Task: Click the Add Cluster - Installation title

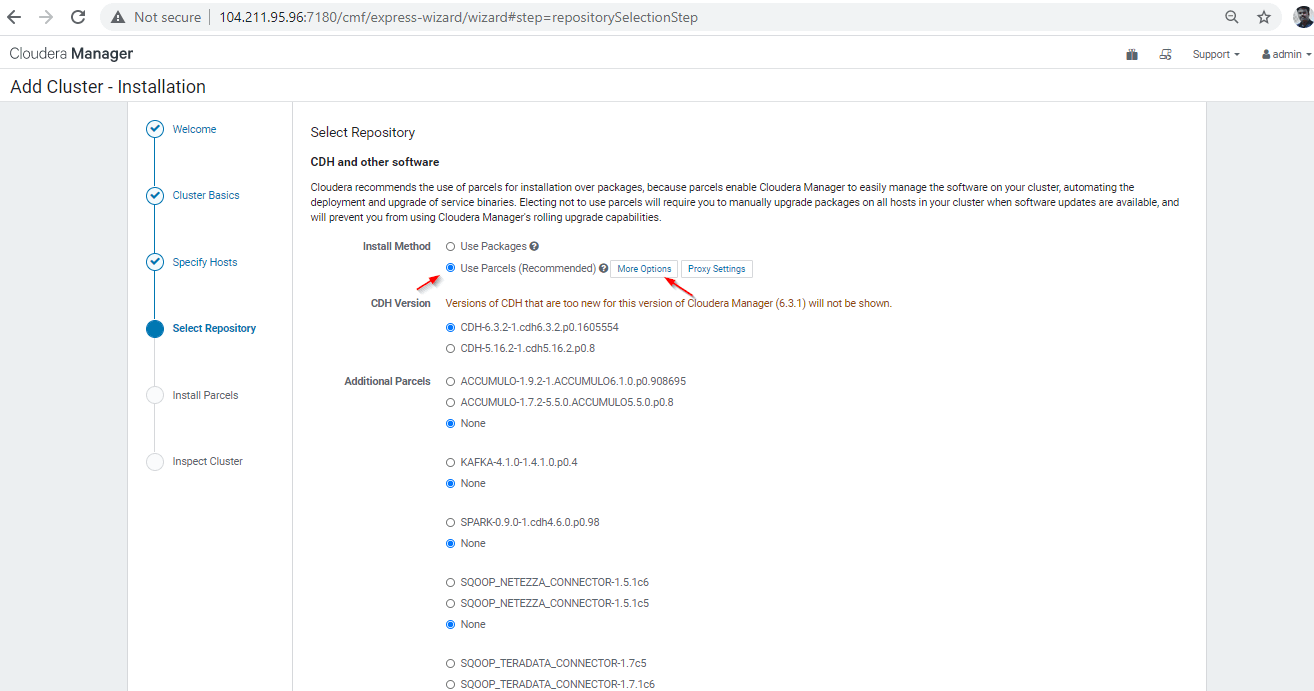Action: click(108, 87)
